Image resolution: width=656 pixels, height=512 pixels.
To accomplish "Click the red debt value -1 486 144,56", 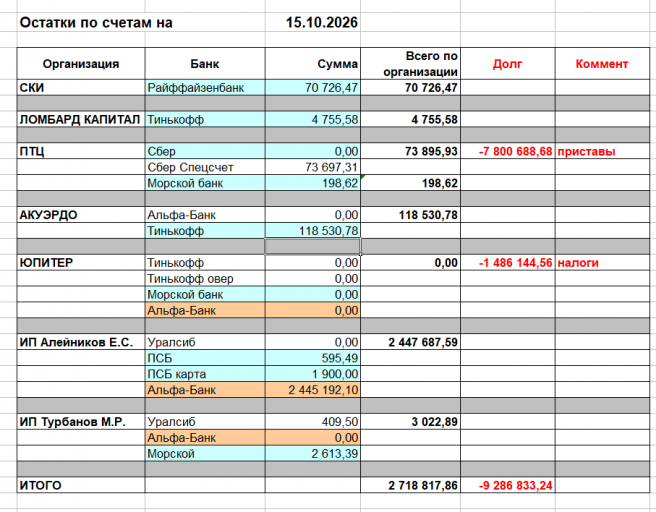I will [508, 262].
